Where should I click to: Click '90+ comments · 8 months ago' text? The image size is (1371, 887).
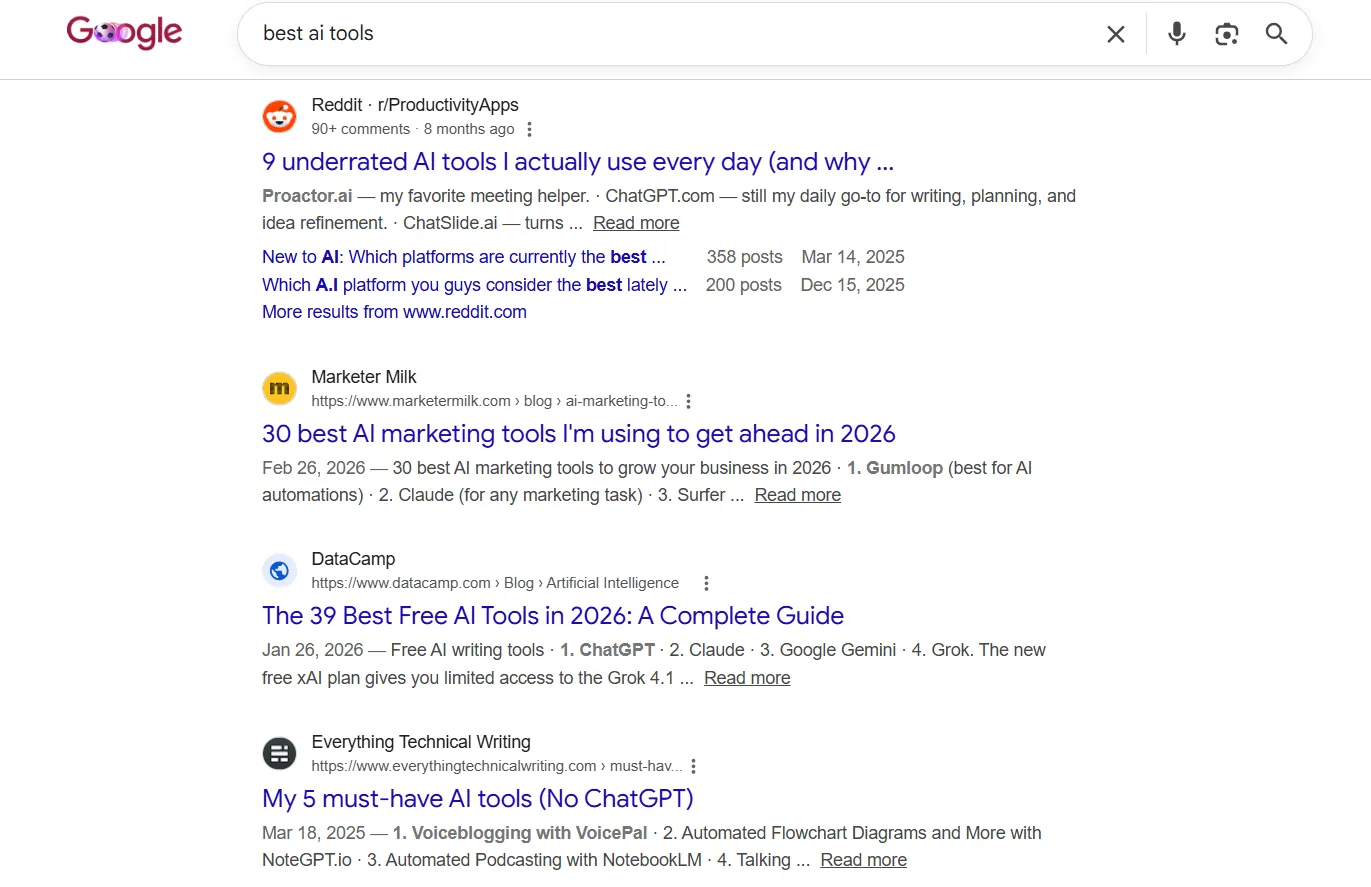pos(413,129)
